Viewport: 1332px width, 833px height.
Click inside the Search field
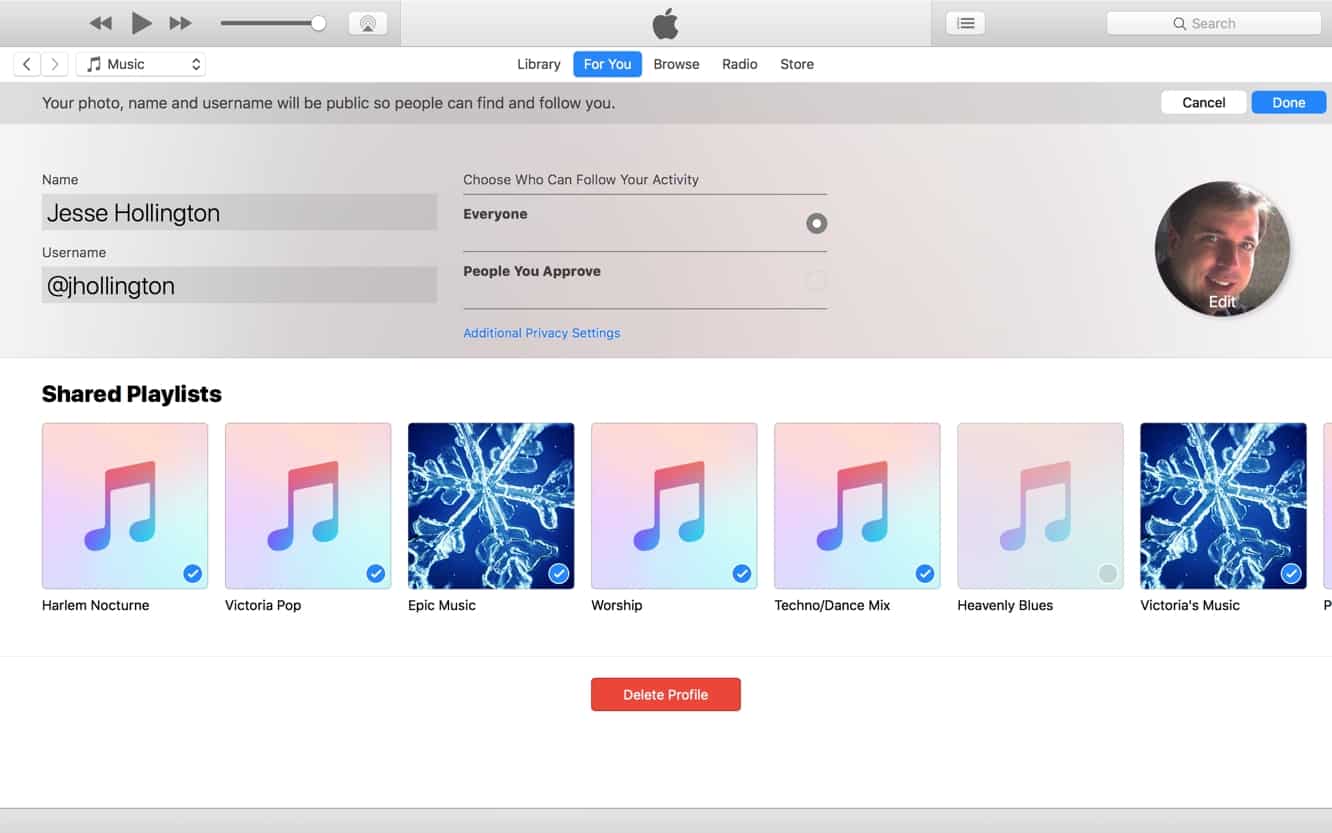1214,23
